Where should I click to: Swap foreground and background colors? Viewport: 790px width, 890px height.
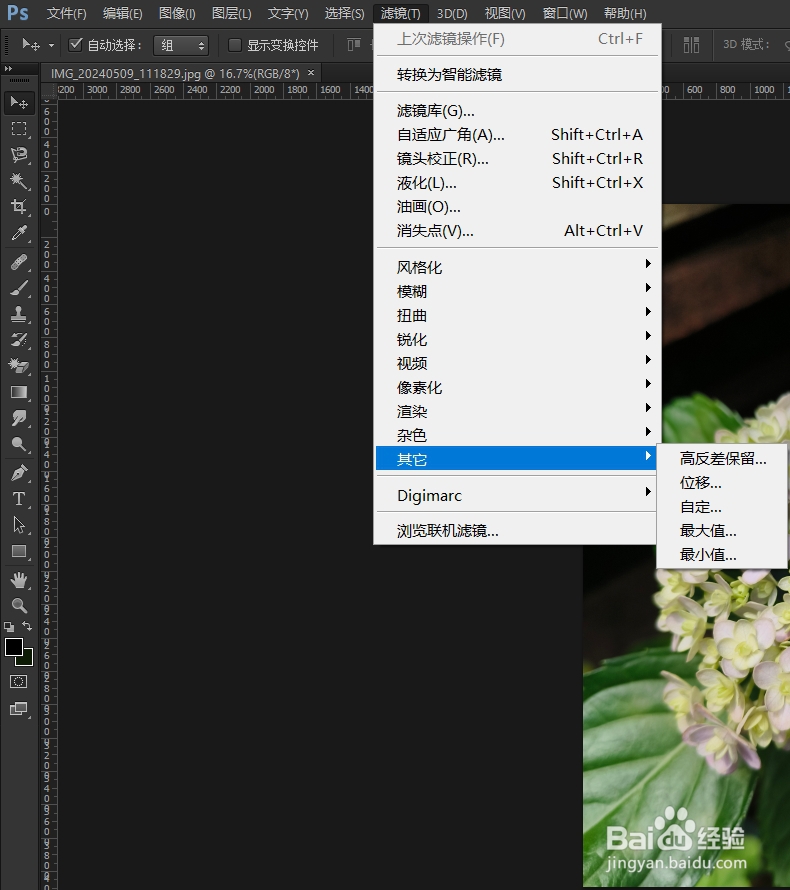(x=27, y=626)
